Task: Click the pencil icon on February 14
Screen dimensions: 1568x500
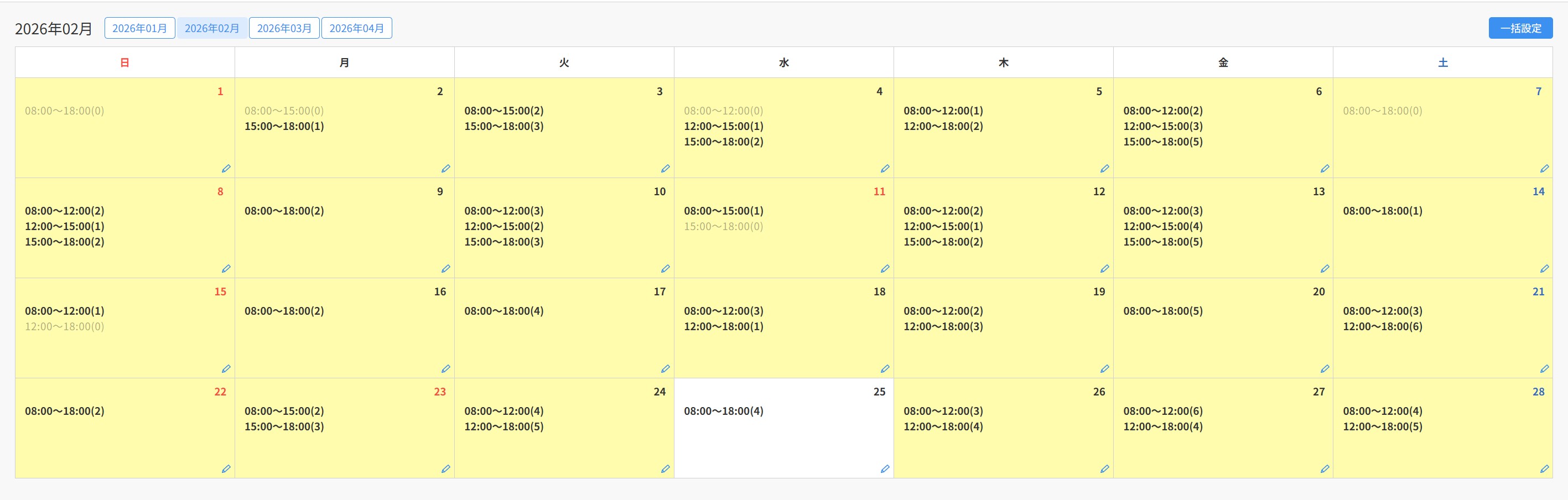Action: click(1544, 269)
